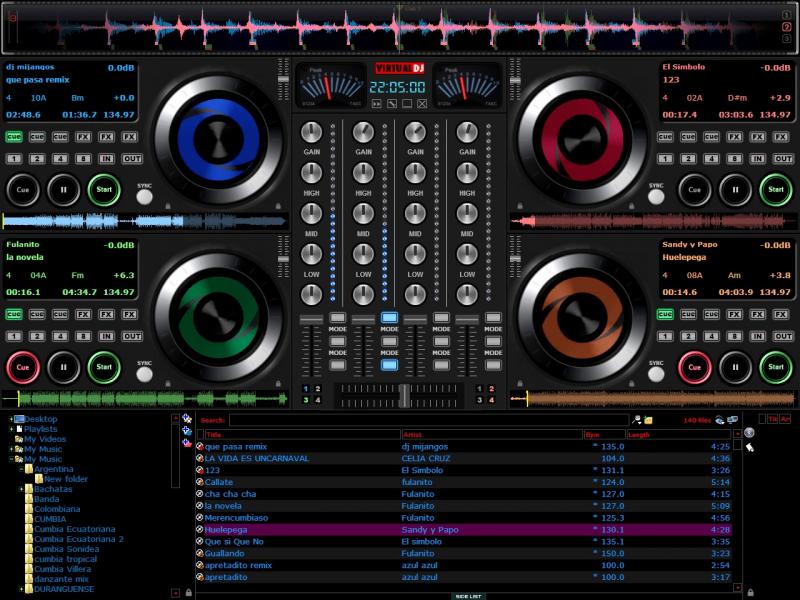Click the yellow folder icon beside the search field
This screenshot has height=600, width=800.
point(648,420)
